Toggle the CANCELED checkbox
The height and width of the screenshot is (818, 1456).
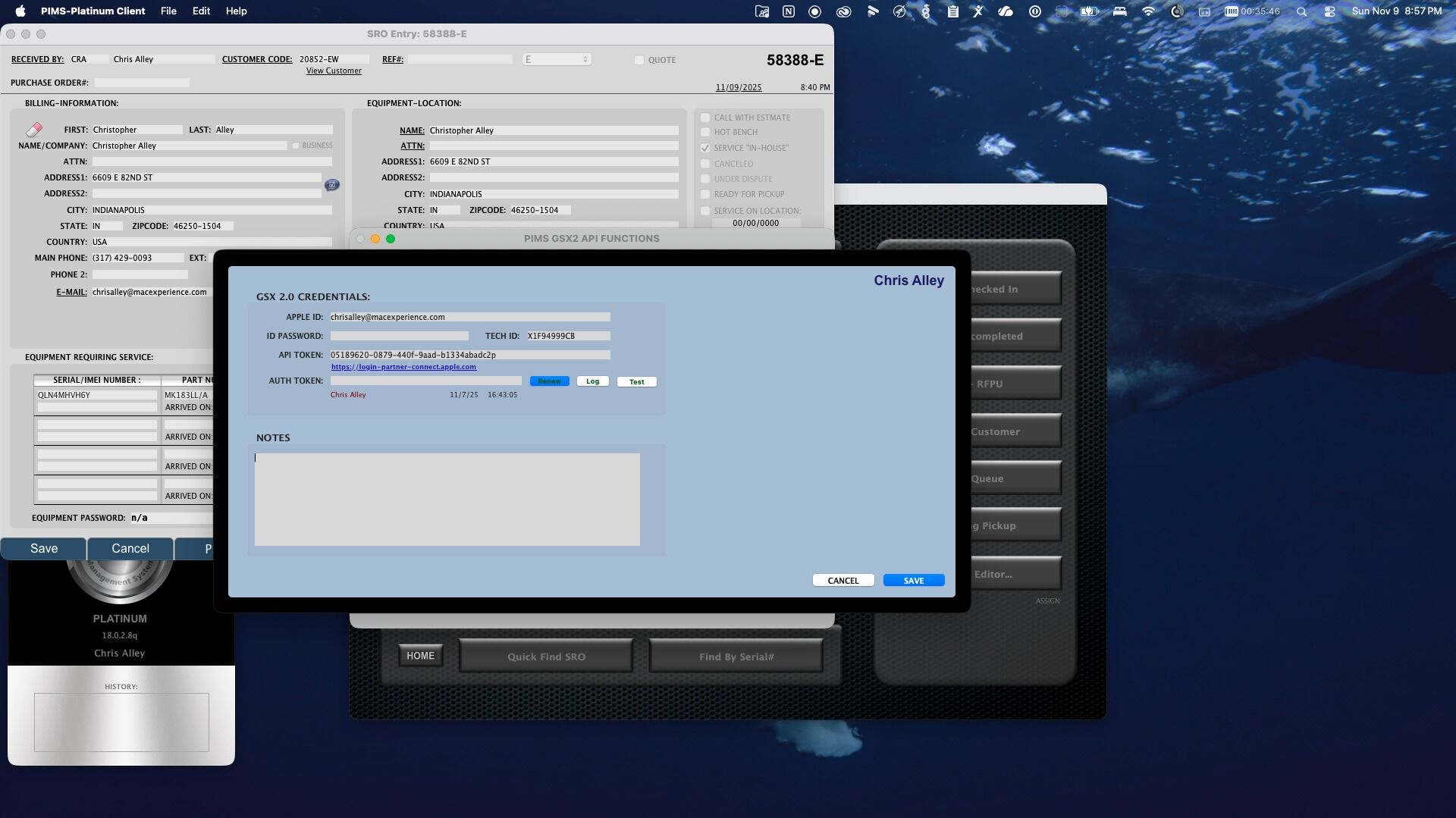(x=705, y=164)
